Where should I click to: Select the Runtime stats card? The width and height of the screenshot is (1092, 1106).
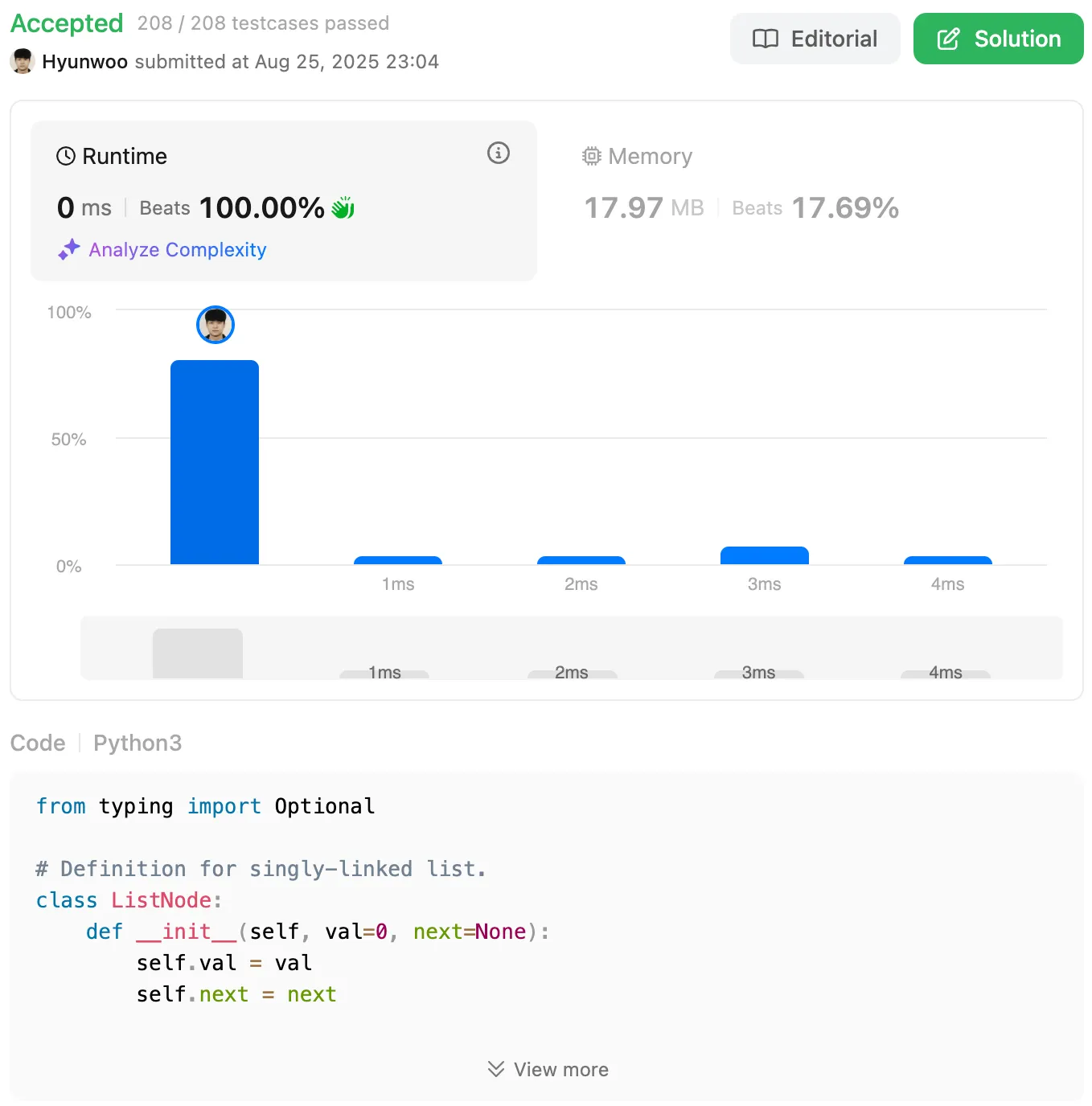[x=283, y=201]
